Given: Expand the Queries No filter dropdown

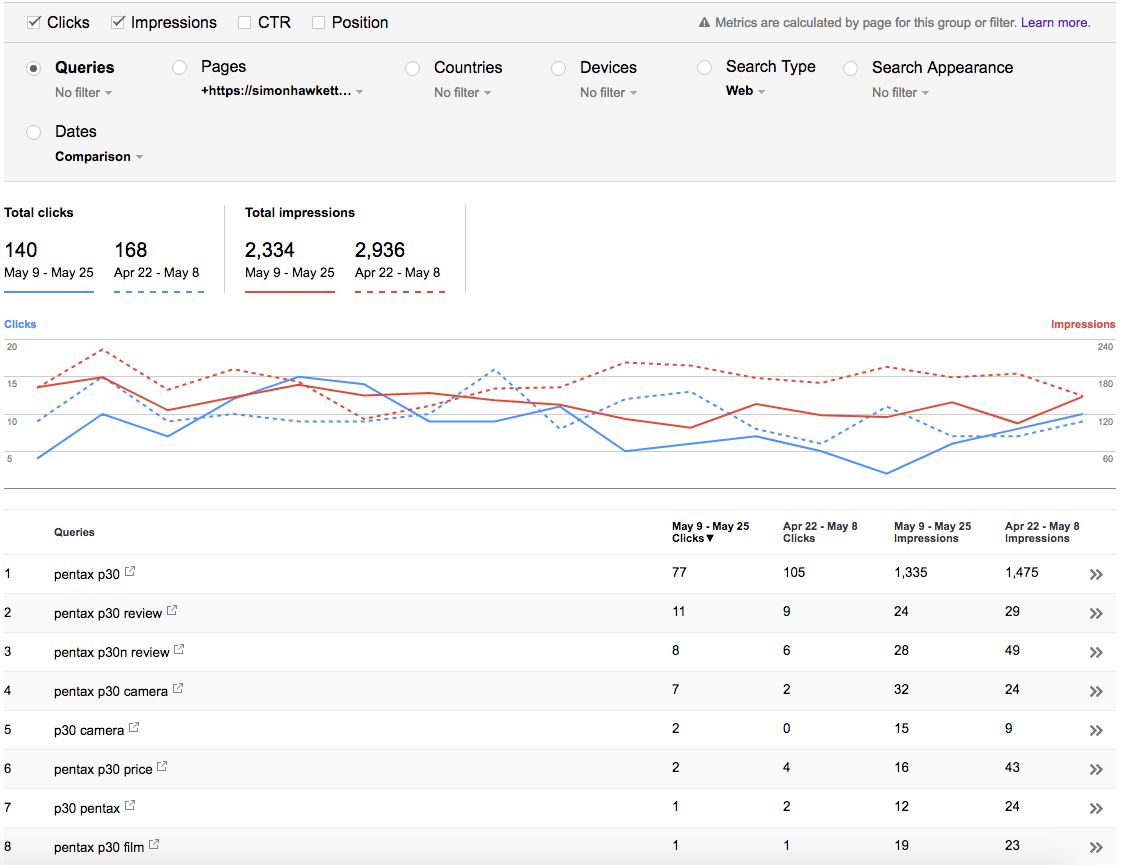Looking at the screenshot, I should tap(84, 93).
